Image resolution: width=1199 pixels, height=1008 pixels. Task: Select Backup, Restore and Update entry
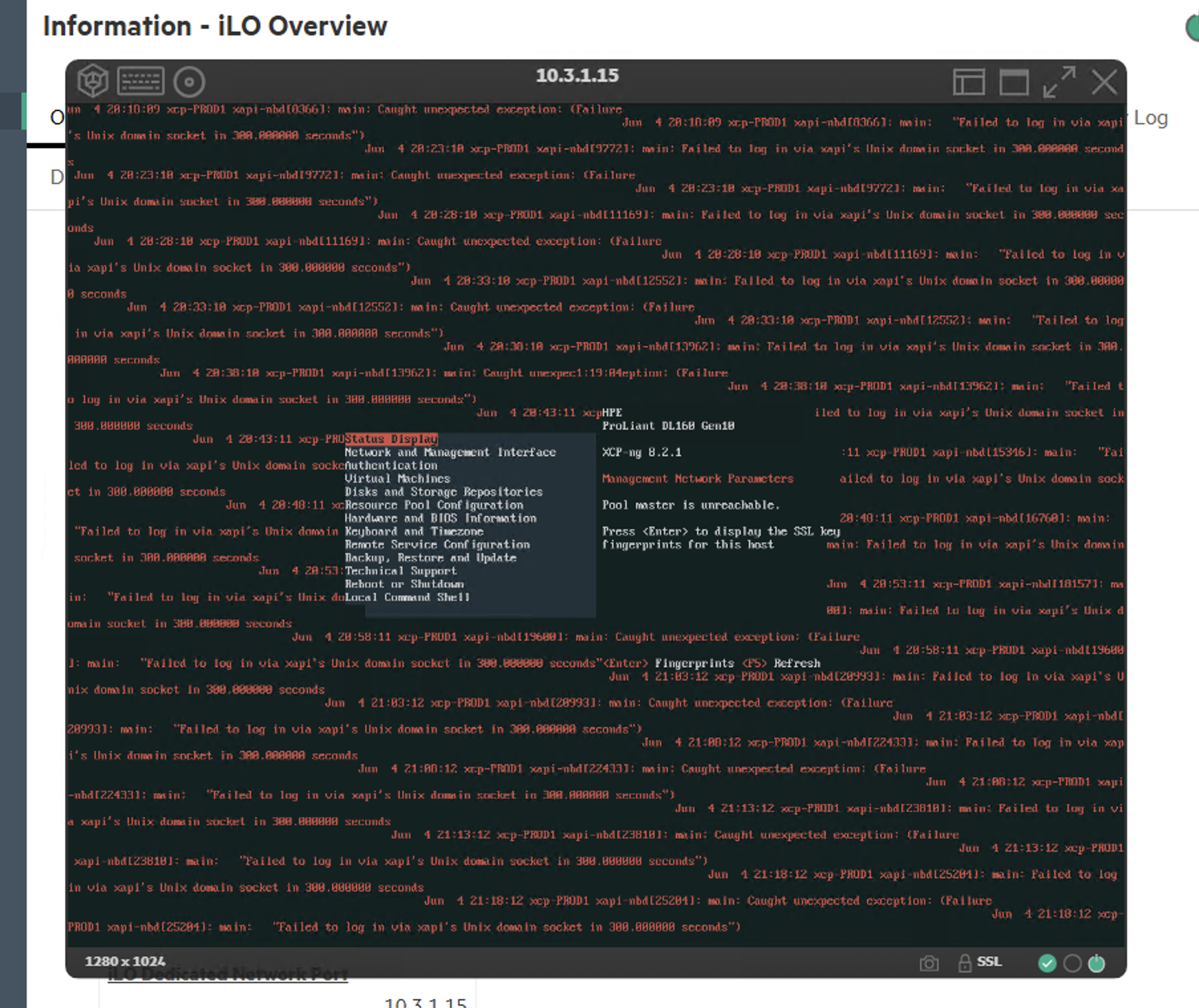[430, 558]
